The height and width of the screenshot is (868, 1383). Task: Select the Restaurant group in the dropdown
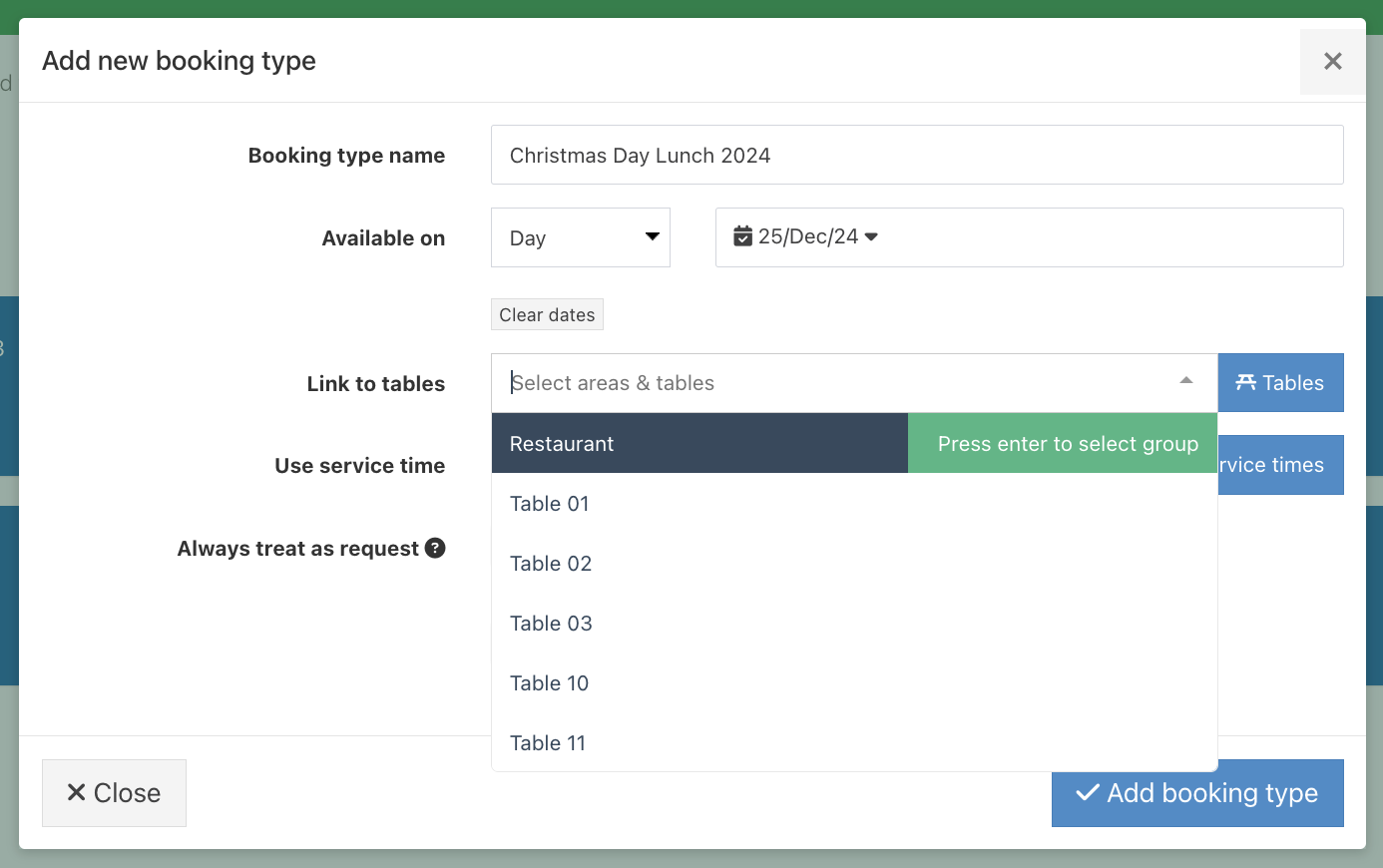(x=562, y=443)
